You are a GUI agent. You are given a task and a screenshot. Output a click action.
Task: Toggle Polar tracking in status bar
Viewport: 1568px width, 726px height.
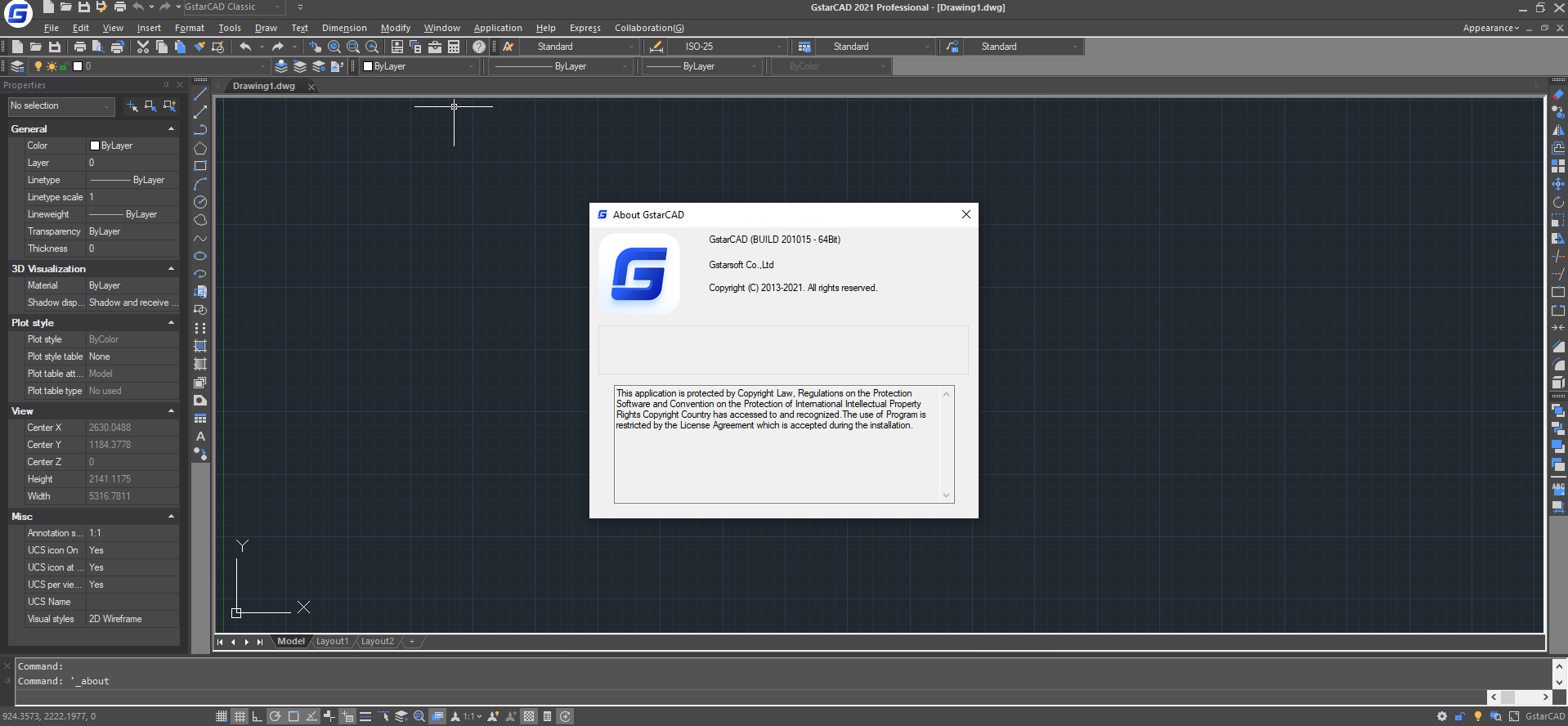point(276,716)
